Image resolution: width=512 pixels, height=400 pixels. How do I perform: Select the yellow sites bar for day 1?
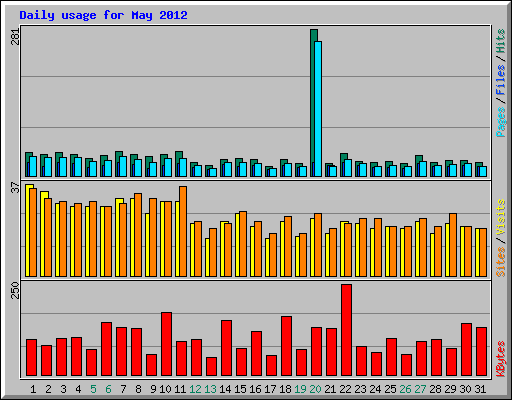coord(28,230)
